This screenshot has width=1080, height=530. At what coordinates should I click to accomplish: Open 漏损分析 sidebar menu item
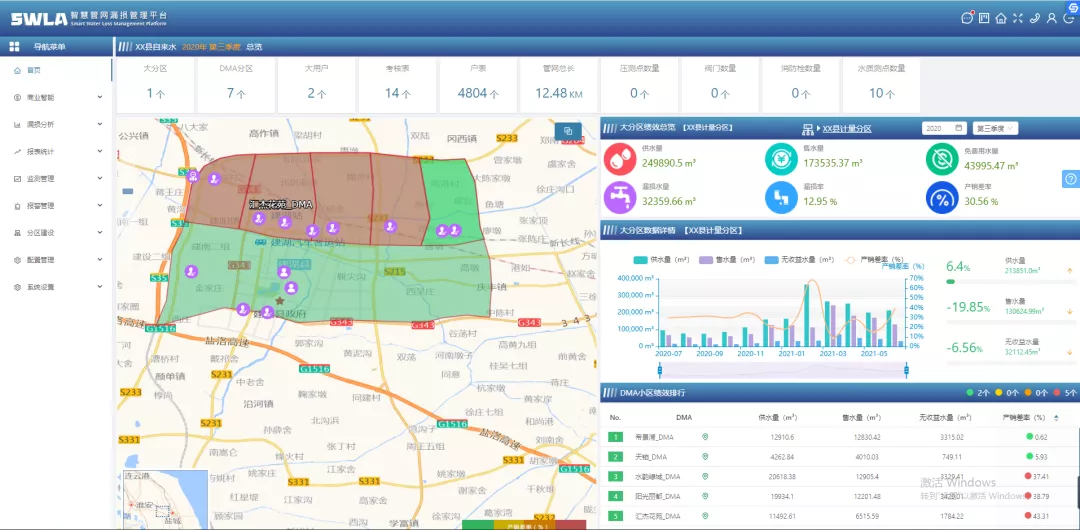pyautogui.click(x=55, y=124)
